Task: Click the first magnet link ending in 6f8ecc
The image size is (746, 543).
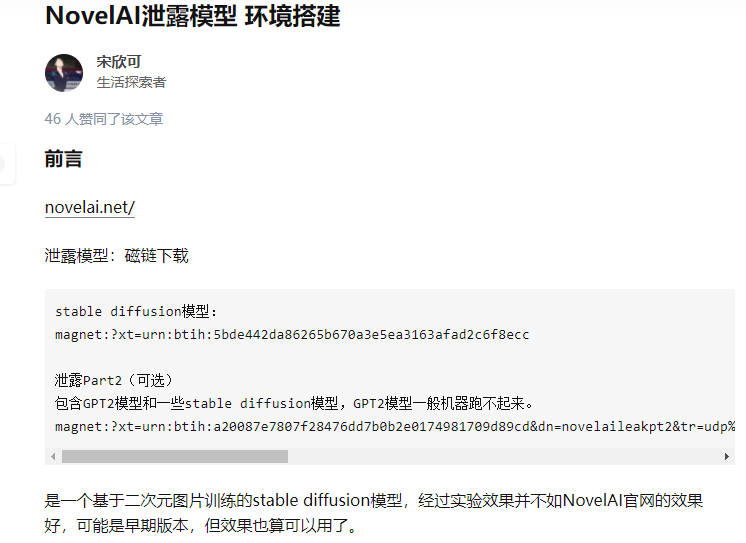Action: [x=292, y=335]
